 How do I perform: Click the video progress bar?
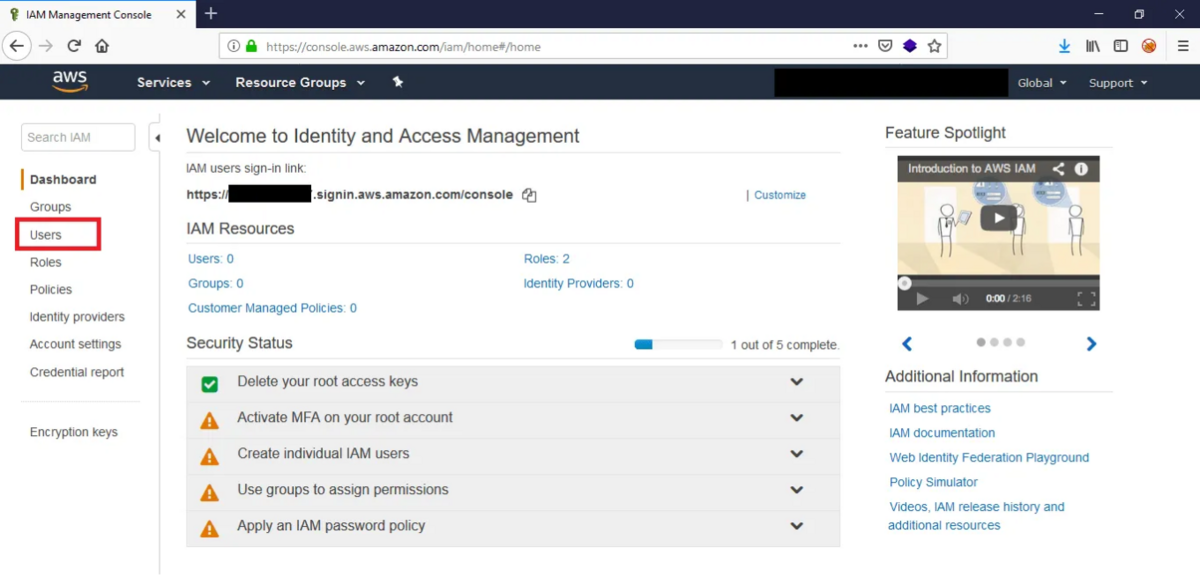[998, 283]
